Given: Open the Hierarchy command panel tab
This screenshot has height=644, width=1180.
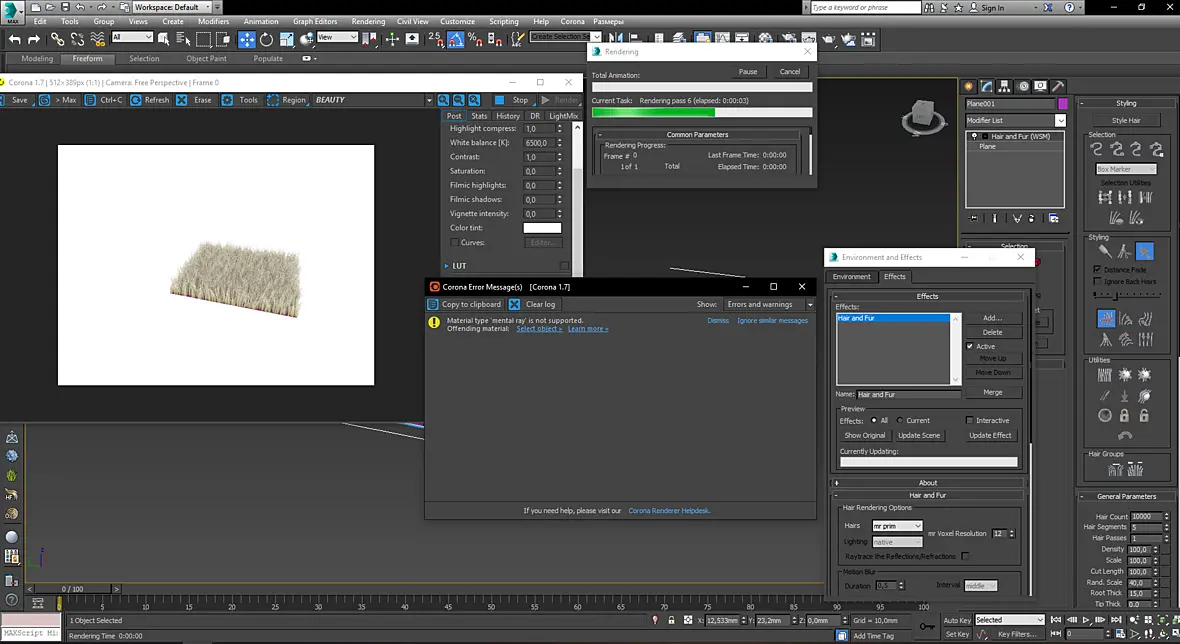Looking at the screenshot, I should click(1005, 87).
